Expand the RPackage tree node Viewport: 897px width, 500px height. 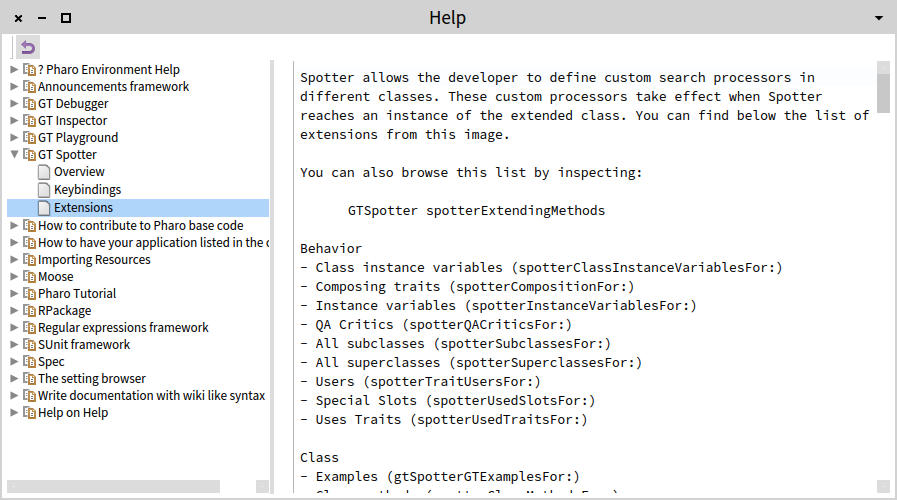[x=14, y=311]
